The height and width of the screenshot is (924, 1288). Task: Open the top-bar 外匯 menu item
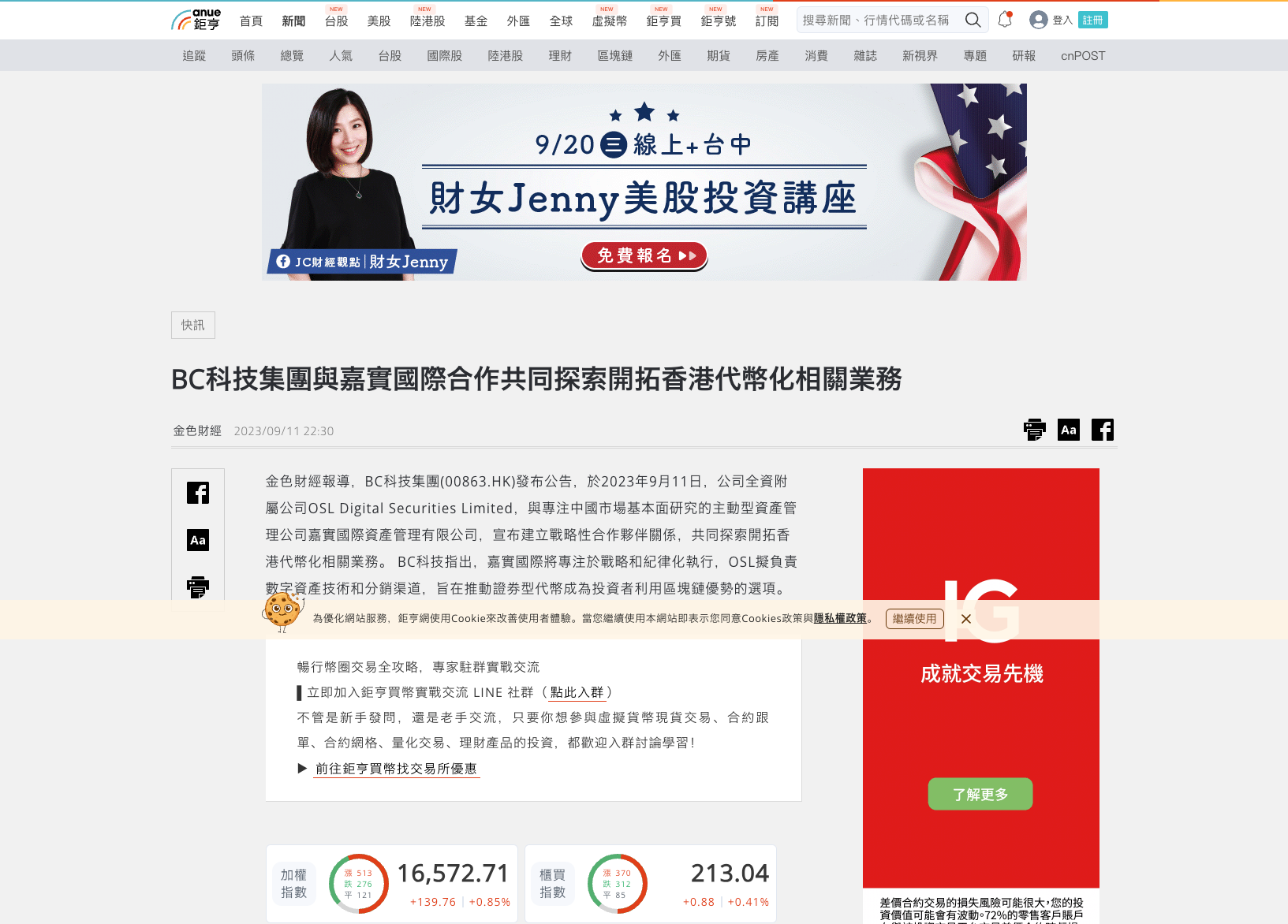click(x=519, y=21)
